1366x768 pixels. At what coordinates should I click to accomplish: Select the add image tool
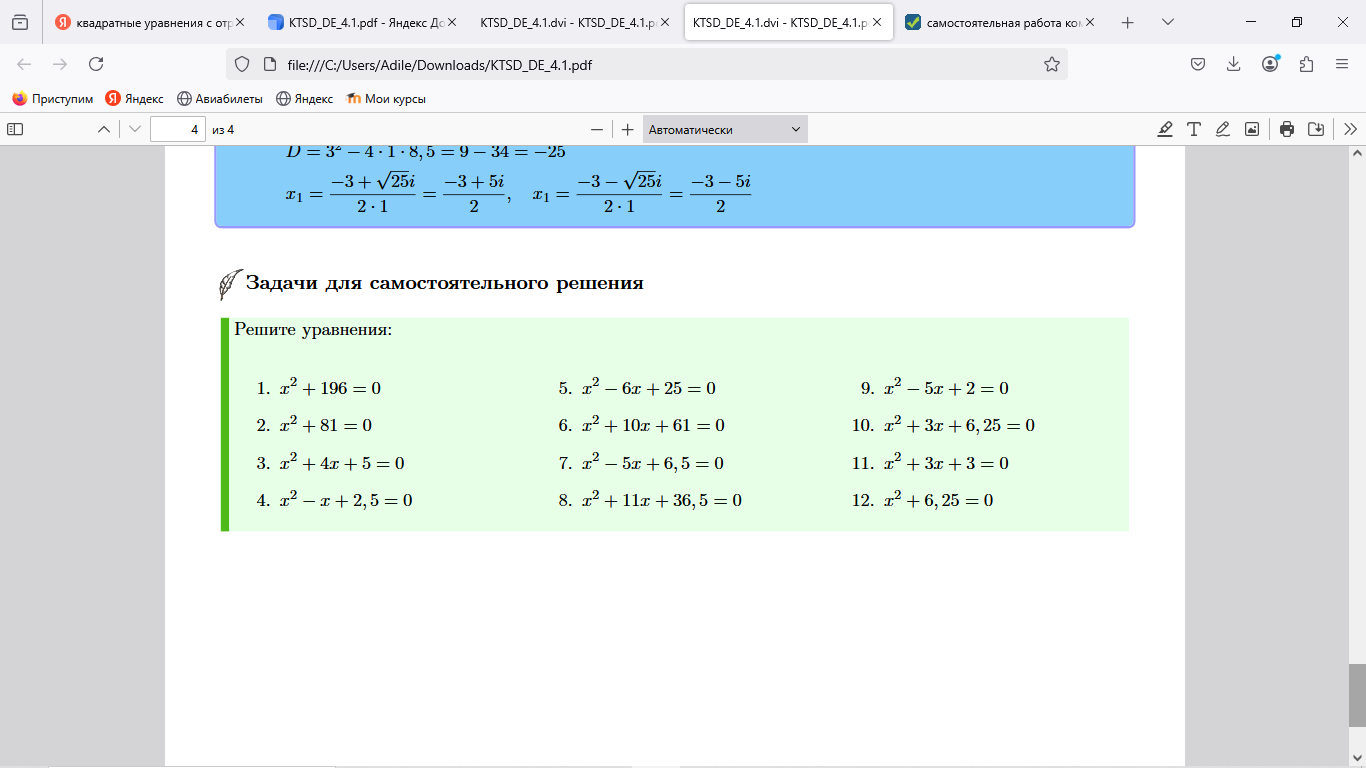pos(1251,129)
